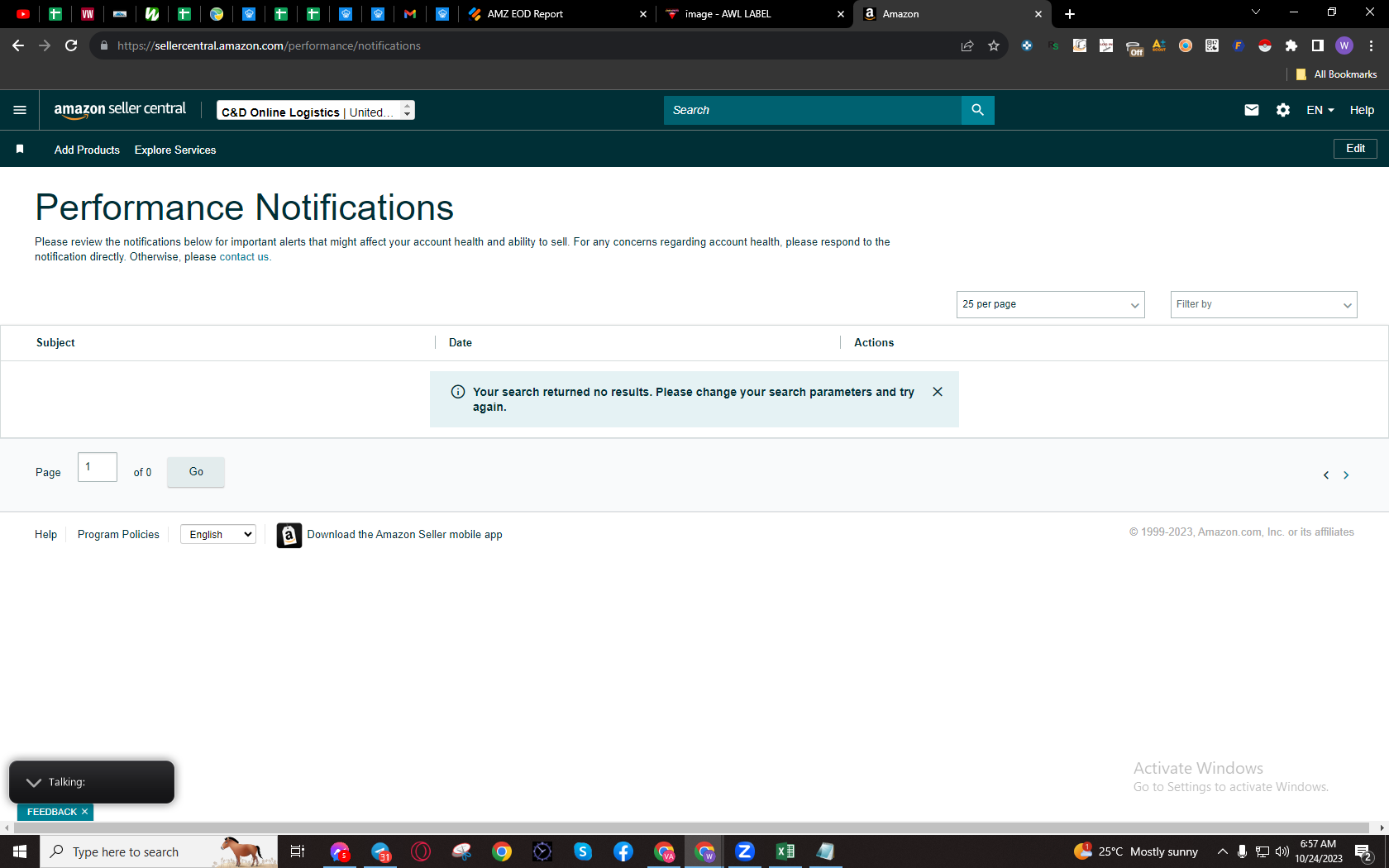Go to next page arrow
Screen dimensions: 1389x868
point(1346,475)
